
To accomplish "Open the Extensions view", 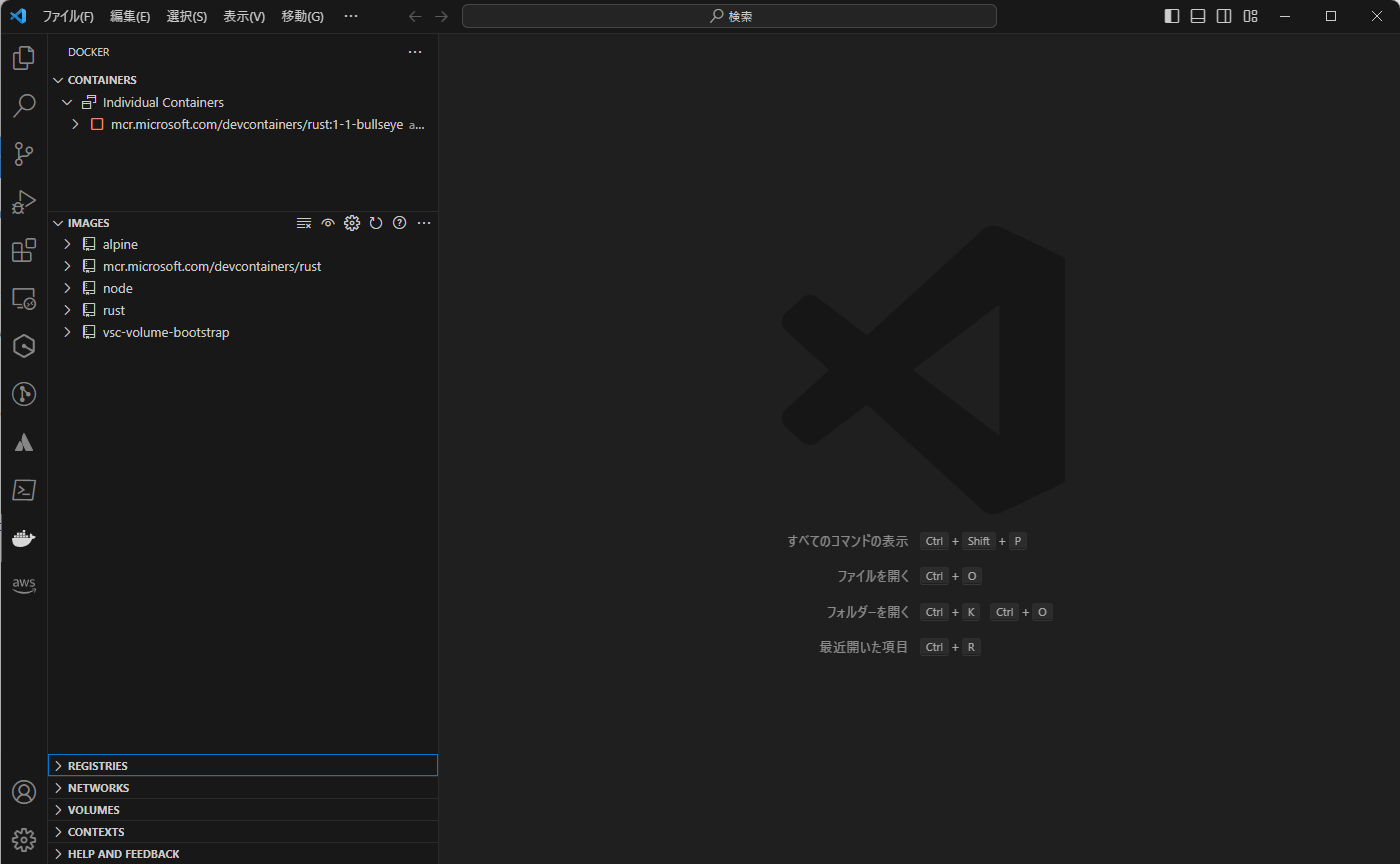I will (x=23, y=250).
